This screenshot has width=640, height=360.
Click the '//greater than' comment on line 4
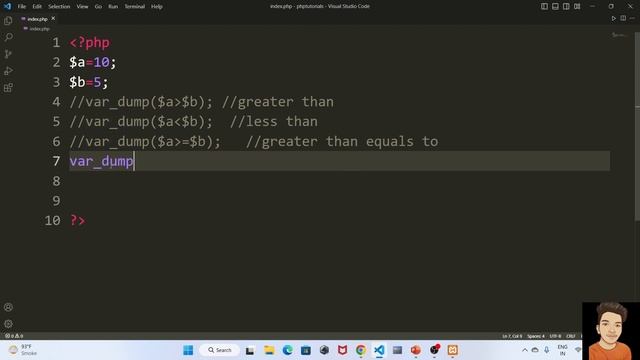pyautogui.click(x=278, y=102)
